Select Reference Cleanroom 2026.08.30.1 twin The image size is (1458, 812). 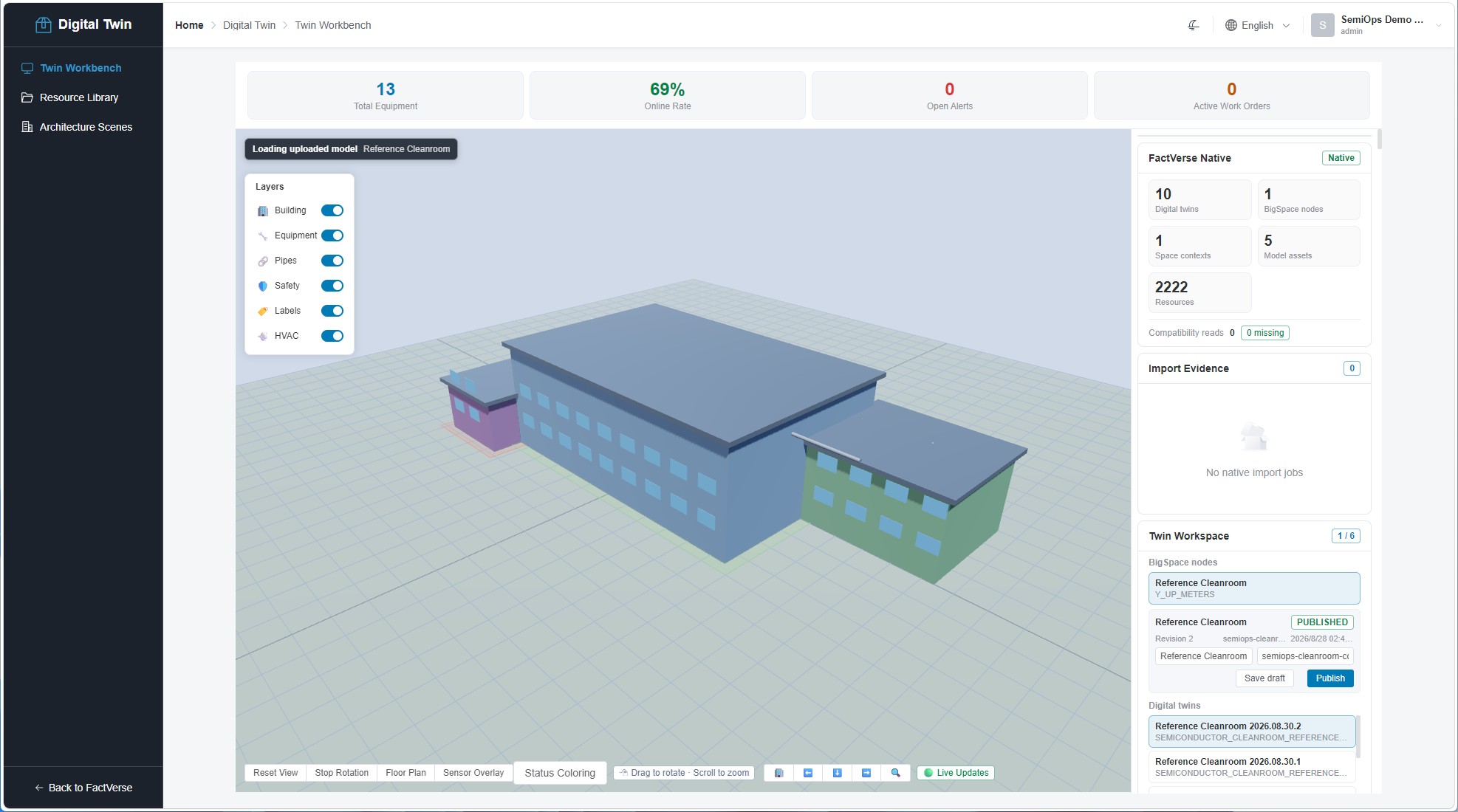pyautogui.click(x=1252, y=767)
